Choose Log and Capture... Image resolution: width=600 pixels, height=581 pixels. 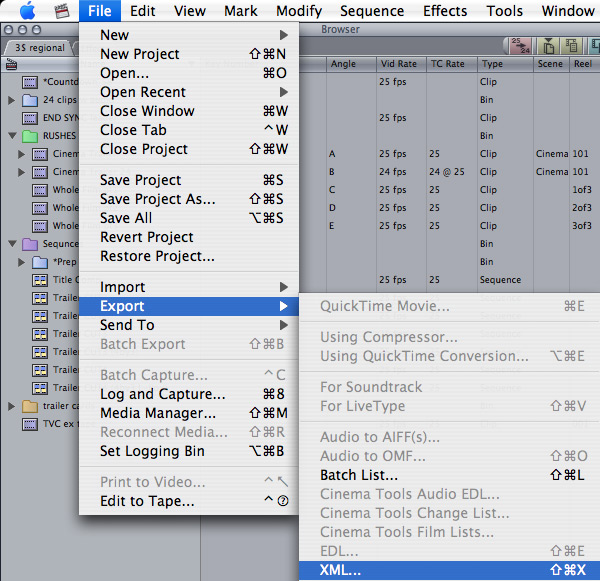(189, 394)
